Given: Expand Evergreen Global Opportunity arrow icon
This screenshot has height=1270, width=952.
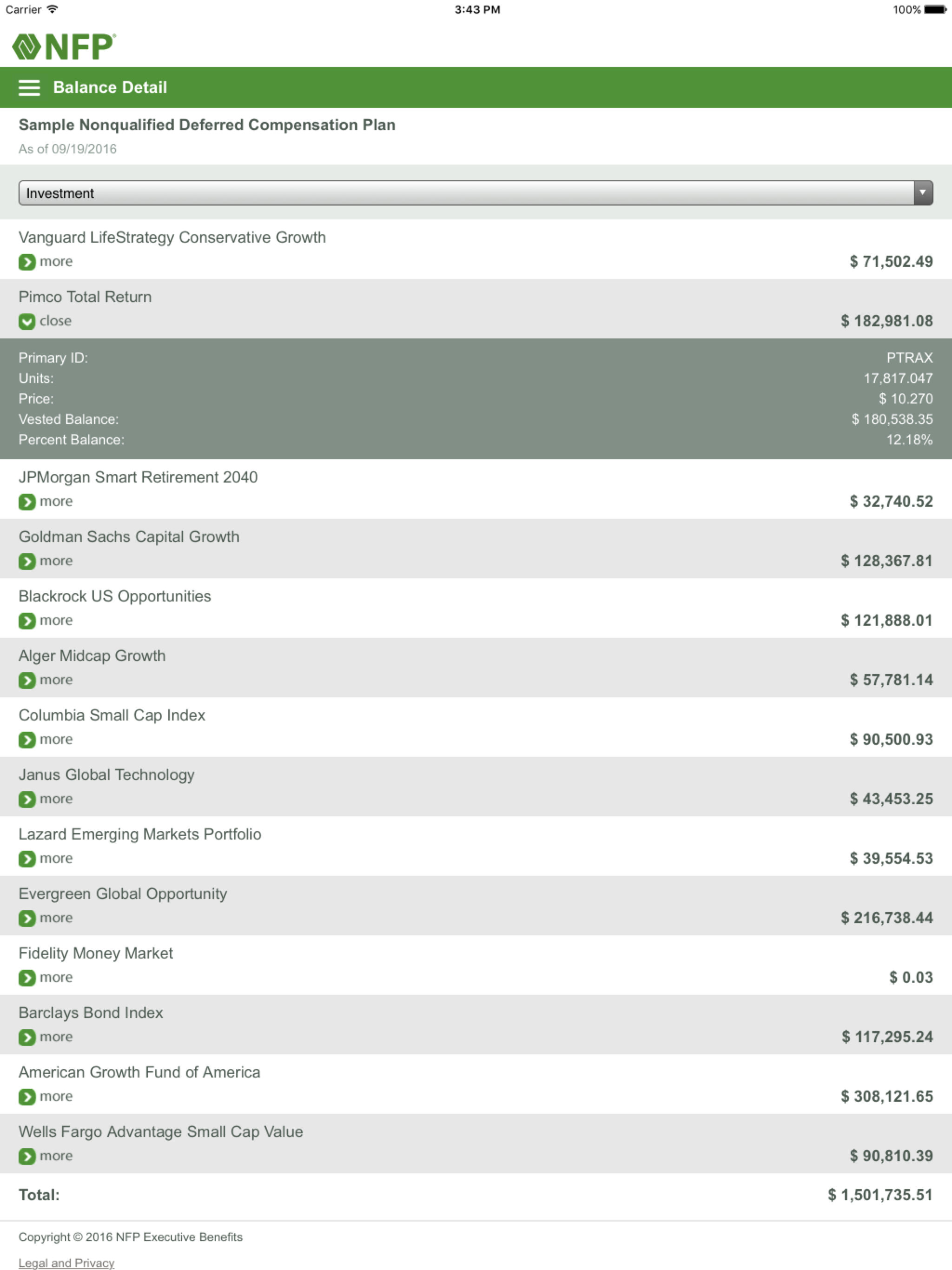Looking at the screenshot, I should (x=27, y=918).
